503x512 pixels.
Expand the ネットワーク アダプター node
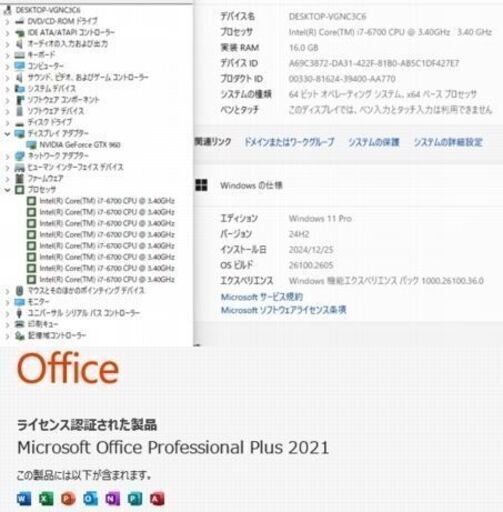point(7,156)
